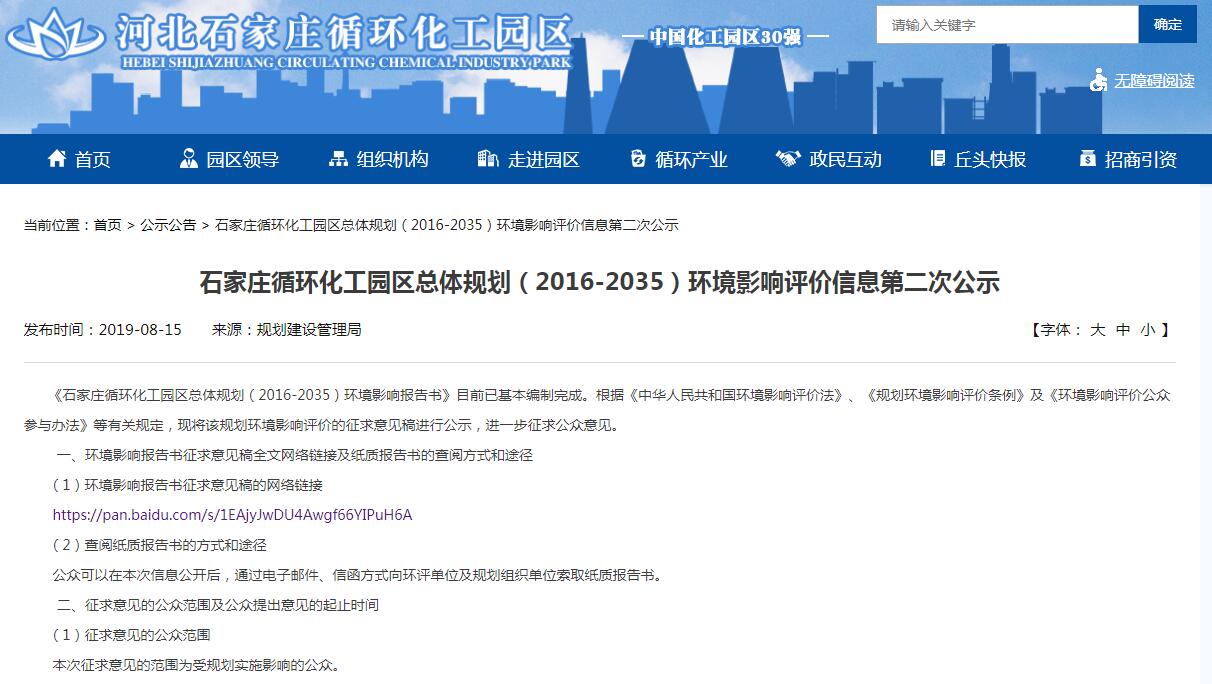Click the line 本次征求意见的范围为受规划实施影响的公众

pos(196,665)
